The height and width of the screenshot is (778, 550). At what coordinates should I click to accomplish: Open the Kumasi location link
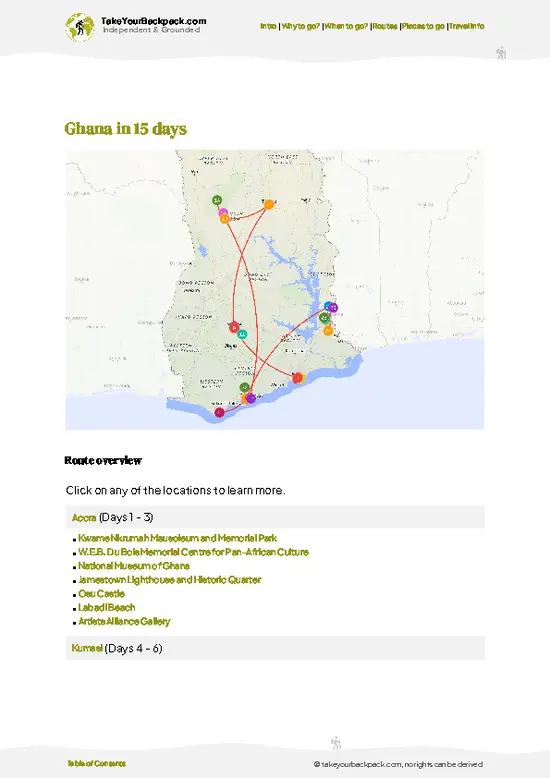coord(87,648)
